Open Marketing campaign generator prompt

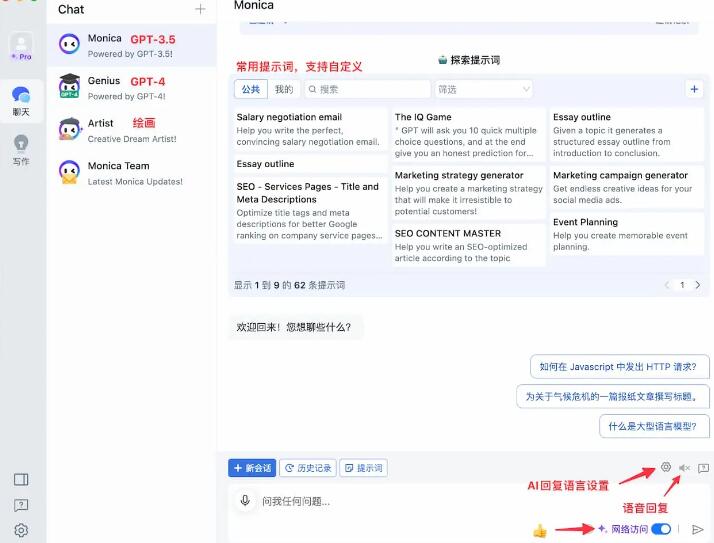pos(627,188)
